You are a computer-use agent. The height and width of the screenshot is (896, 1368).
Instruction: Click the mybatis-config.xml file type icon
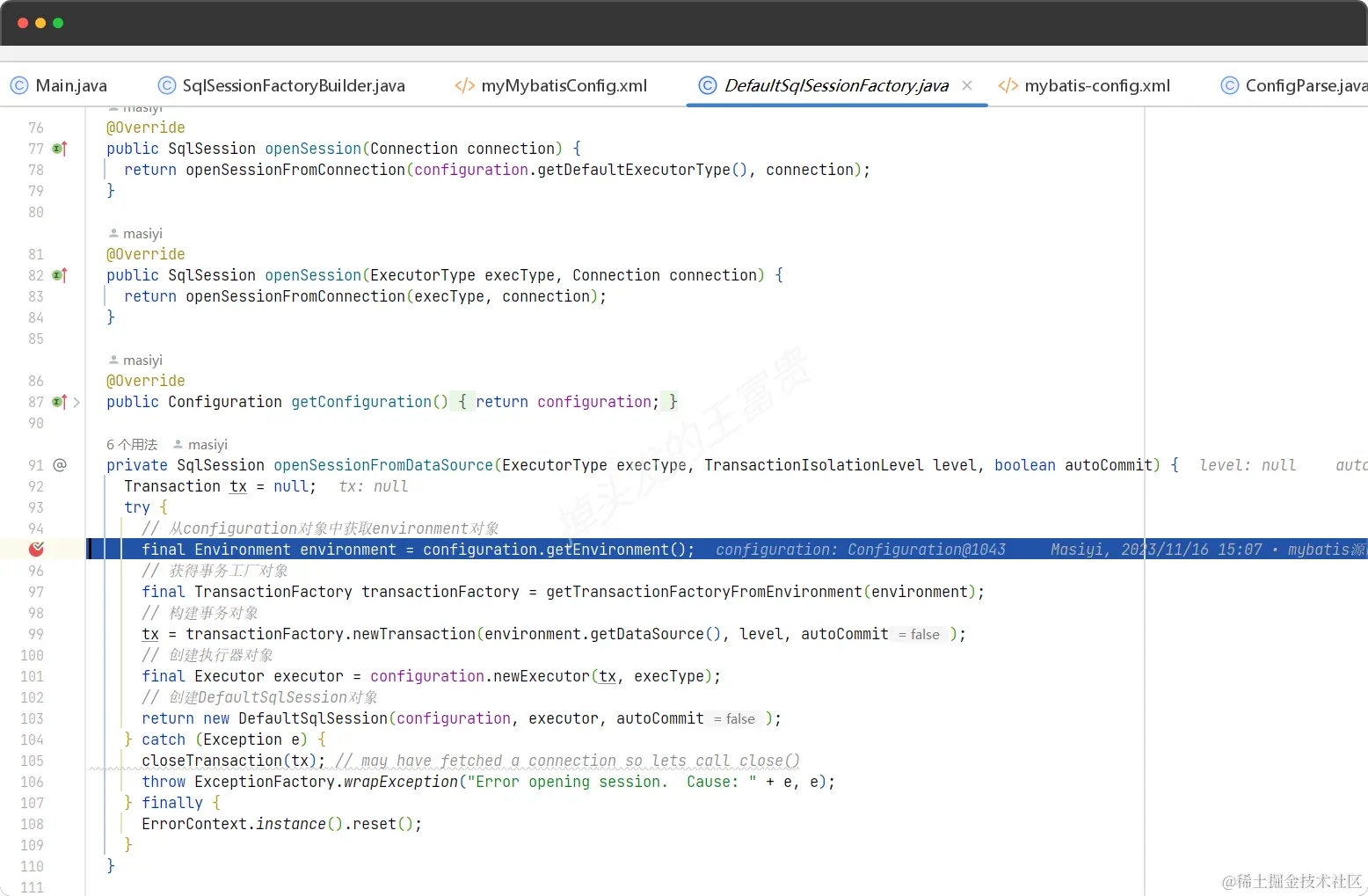1008,85
